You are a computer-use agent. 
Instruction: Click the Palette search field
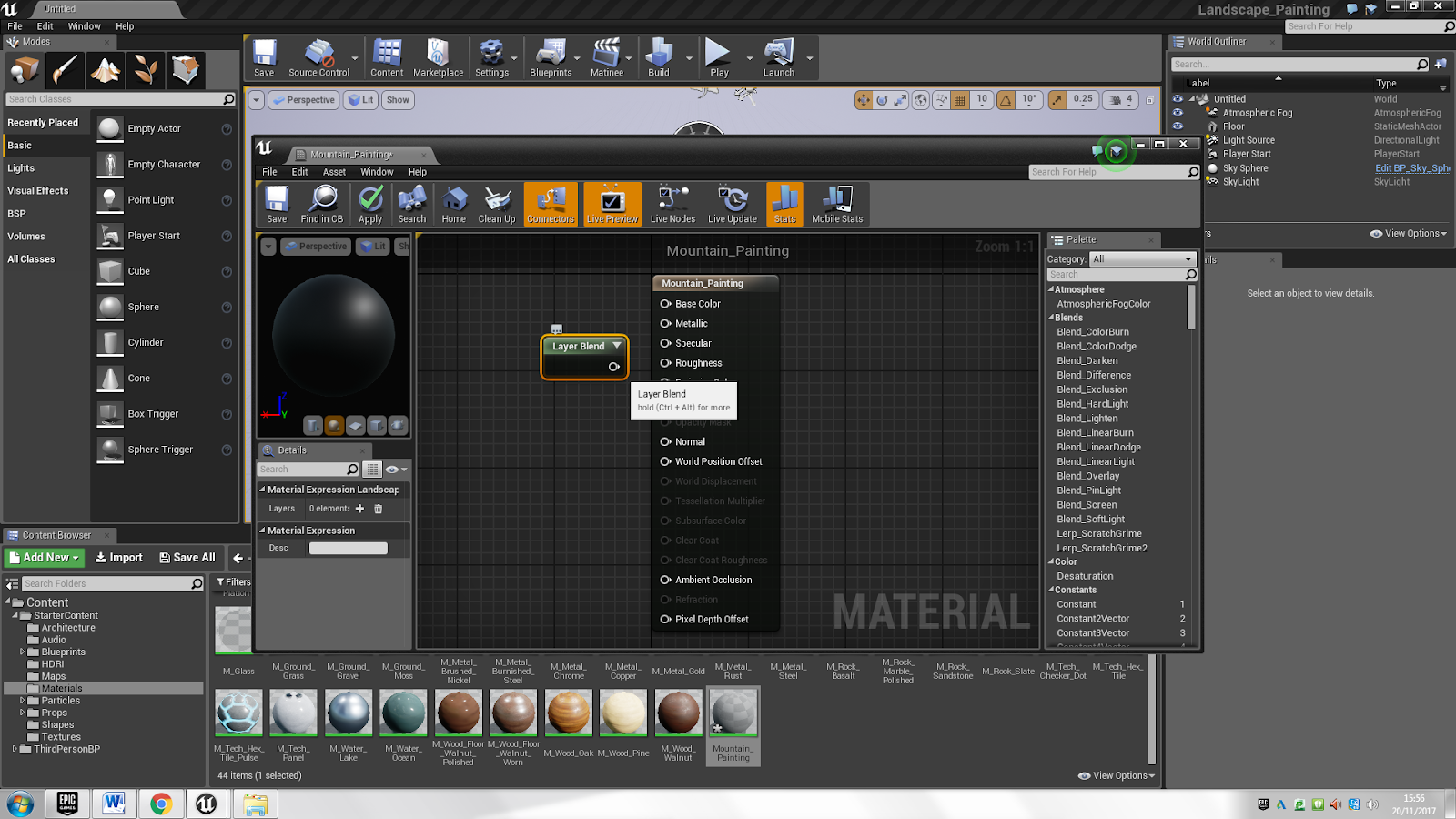click(x=1121, y=275)
